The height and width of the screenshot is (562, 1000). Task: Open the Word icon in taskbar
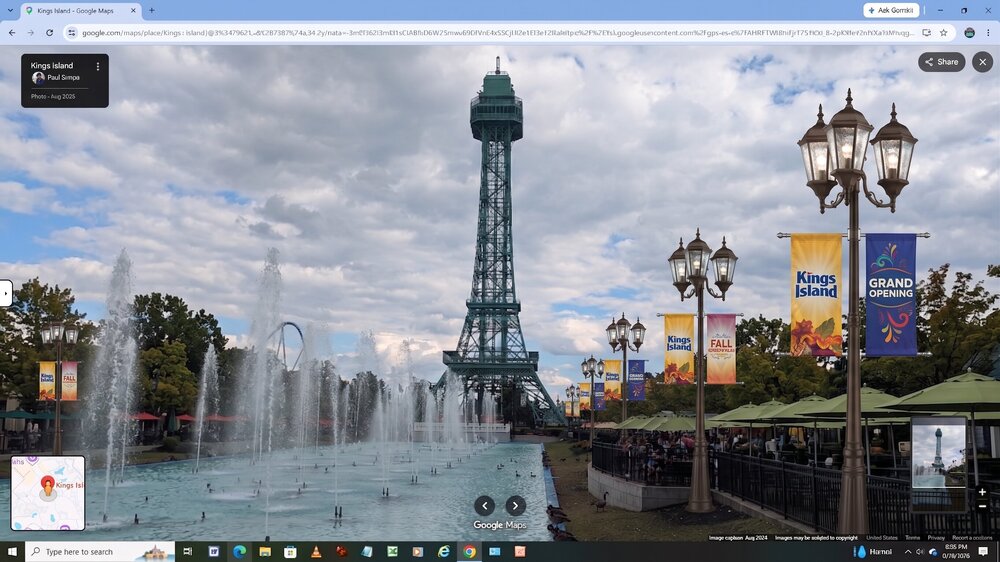pyautogui.click(x=214, y=551)
